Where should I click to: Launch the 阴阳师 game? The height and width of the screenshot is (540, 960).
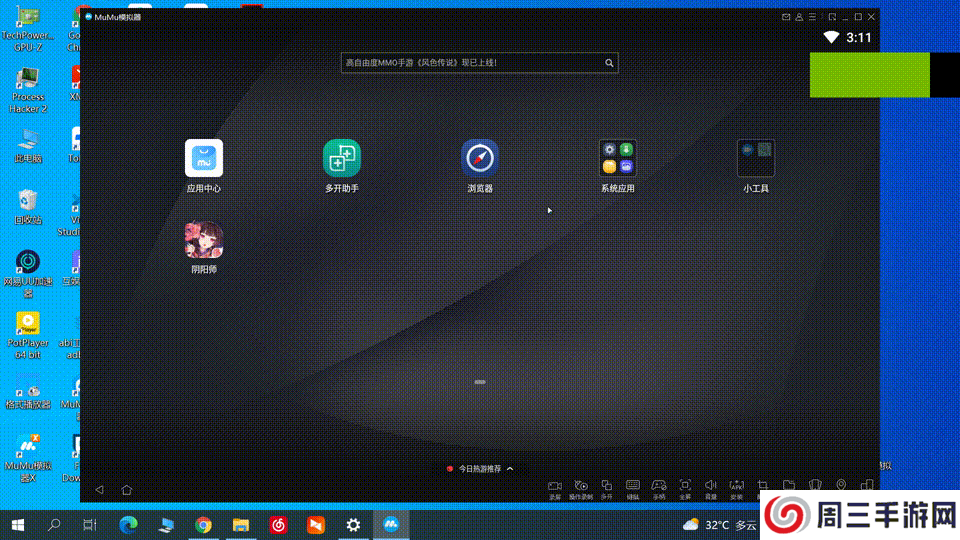coord(203,240)
